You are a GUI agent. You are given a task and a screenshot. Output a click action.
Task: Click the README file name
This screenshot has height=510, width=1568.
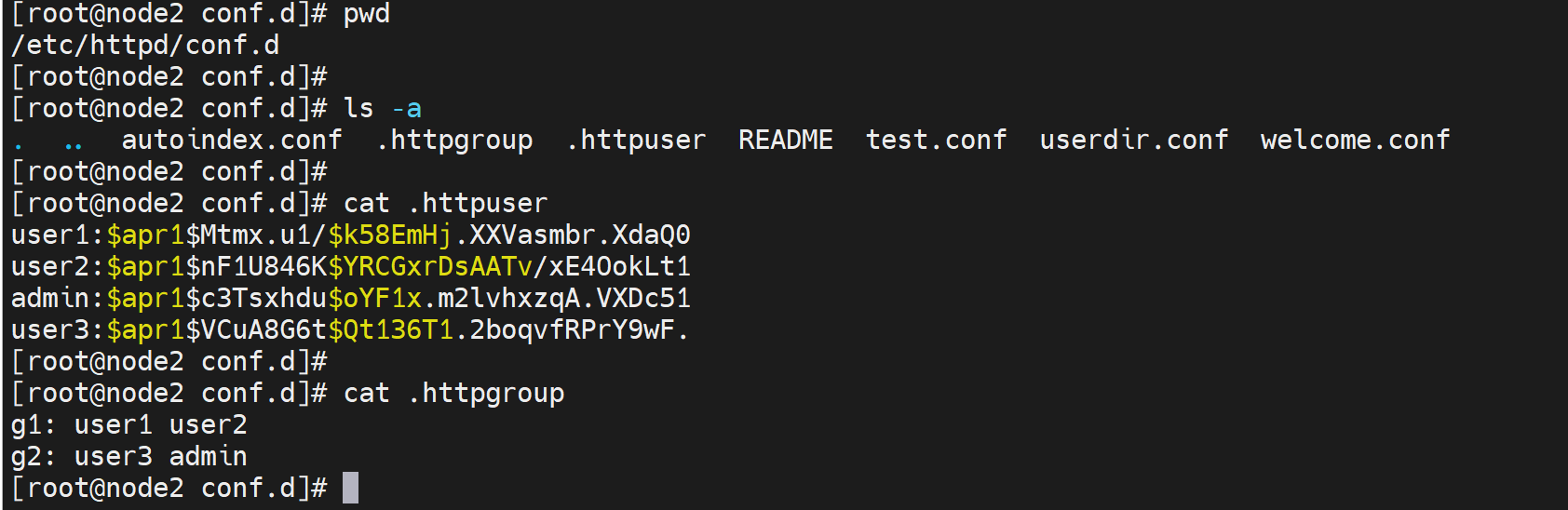(x=786, y=141)
